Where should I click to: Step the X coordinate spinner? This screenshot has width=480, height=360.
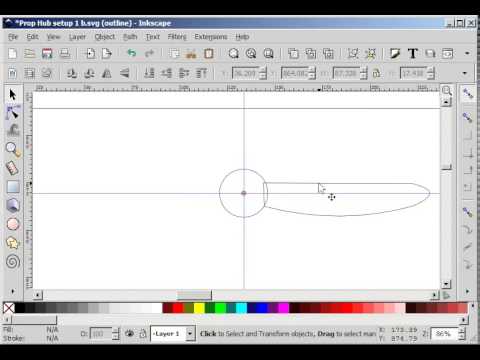[263, 73]
